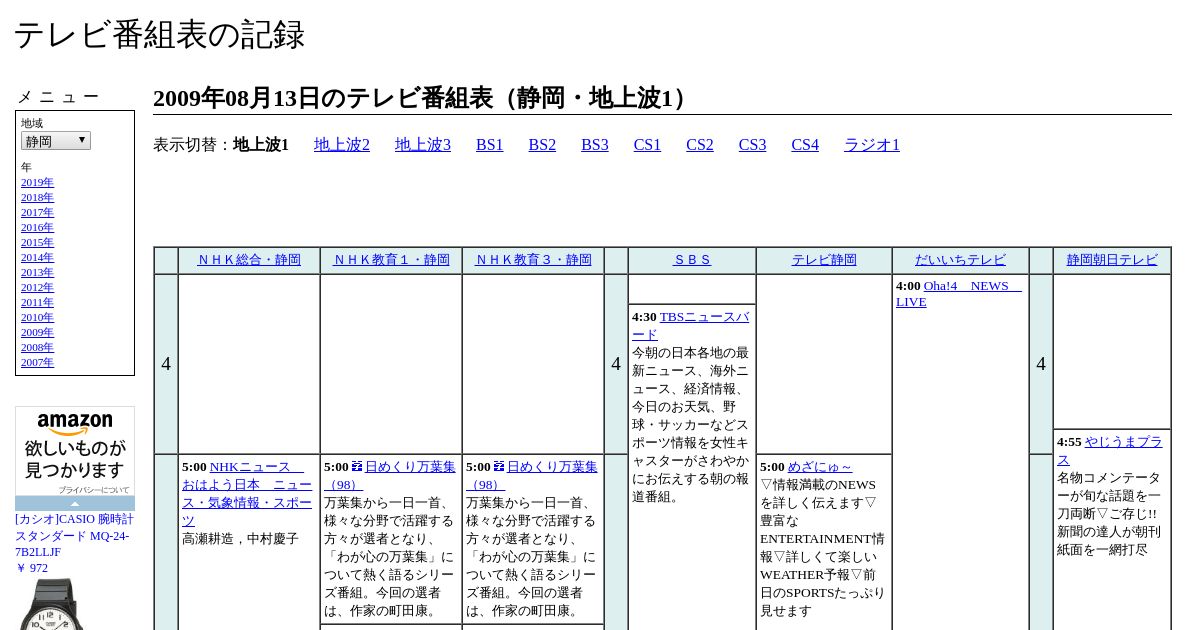The width and height of the screenshot is (1200, 630).
Task: Open the 2011年 archive link
Action: [x=37, y=302]
